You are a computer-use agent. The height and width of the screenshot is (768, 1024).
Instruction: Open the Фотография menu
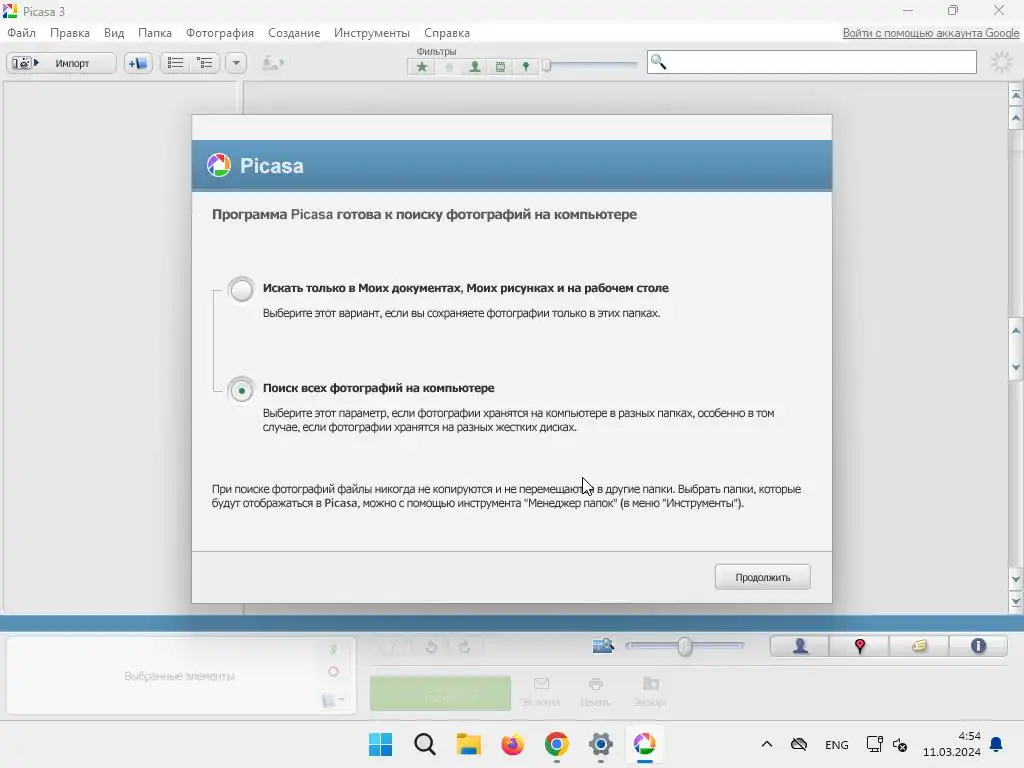click(219, 33)
